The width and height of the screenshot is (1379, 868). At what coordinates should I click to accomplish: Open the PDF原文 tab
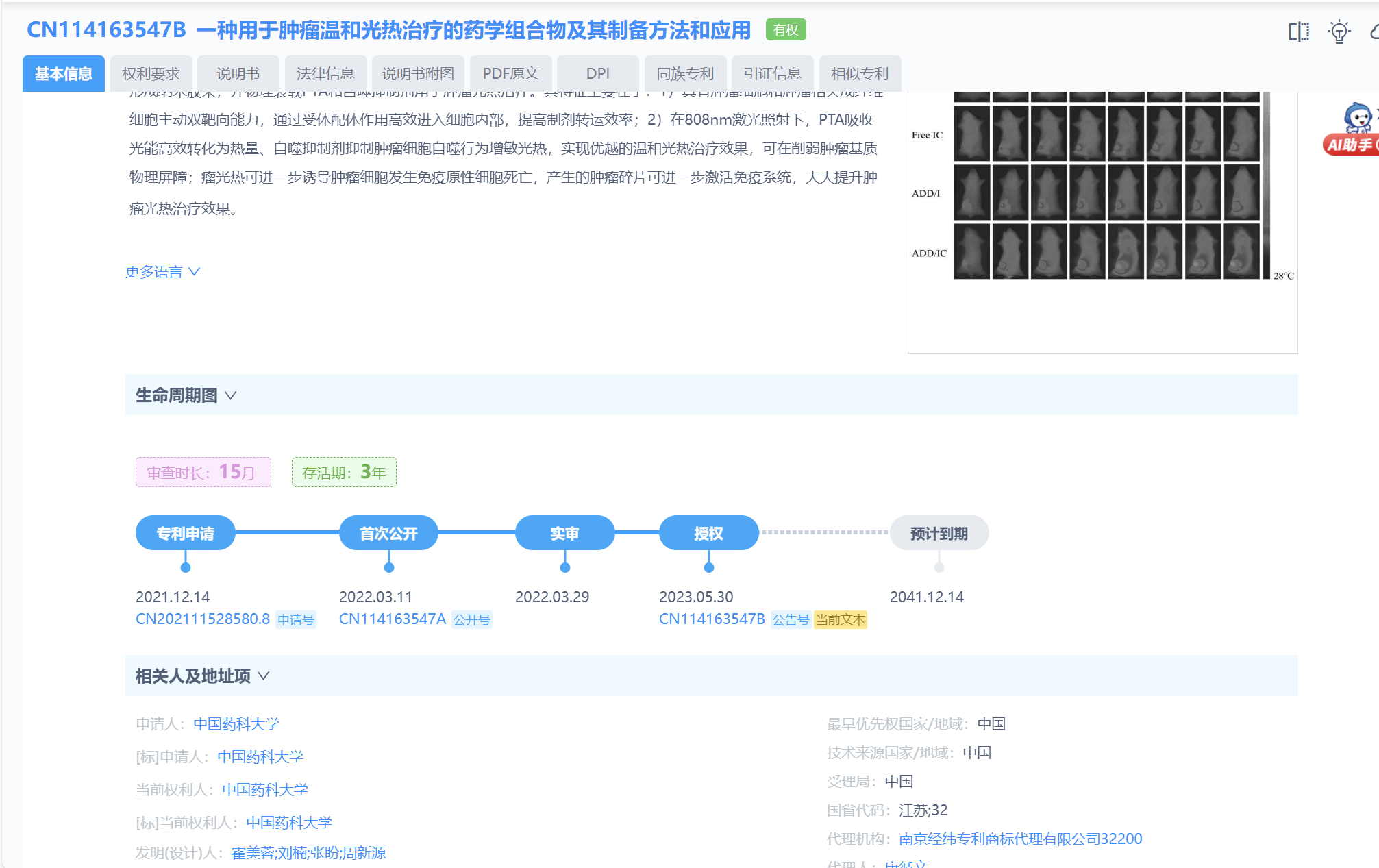click(x=511, y=73)
